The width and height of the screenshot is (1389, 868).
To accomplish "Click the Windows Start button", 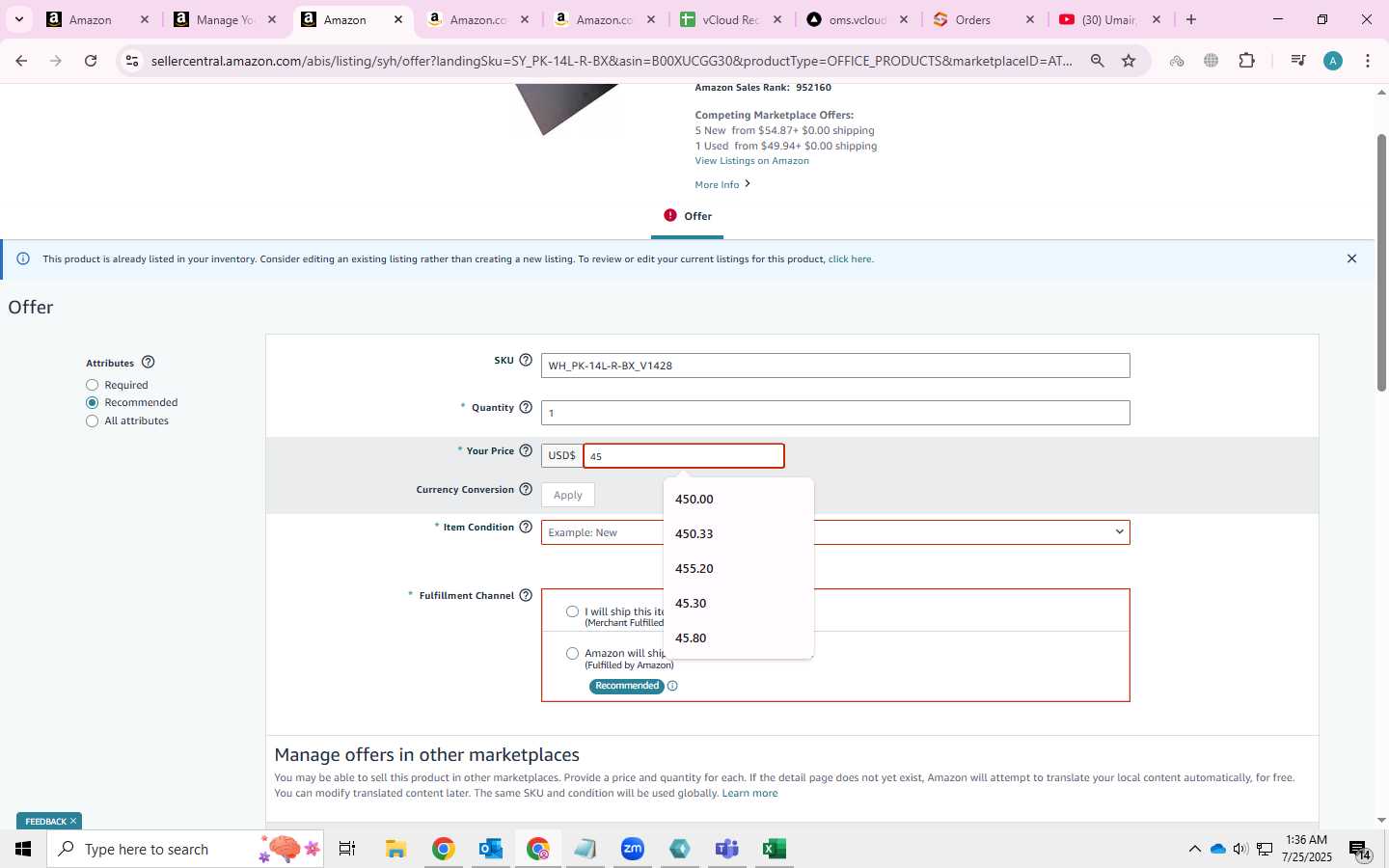I will coord(23,849).
